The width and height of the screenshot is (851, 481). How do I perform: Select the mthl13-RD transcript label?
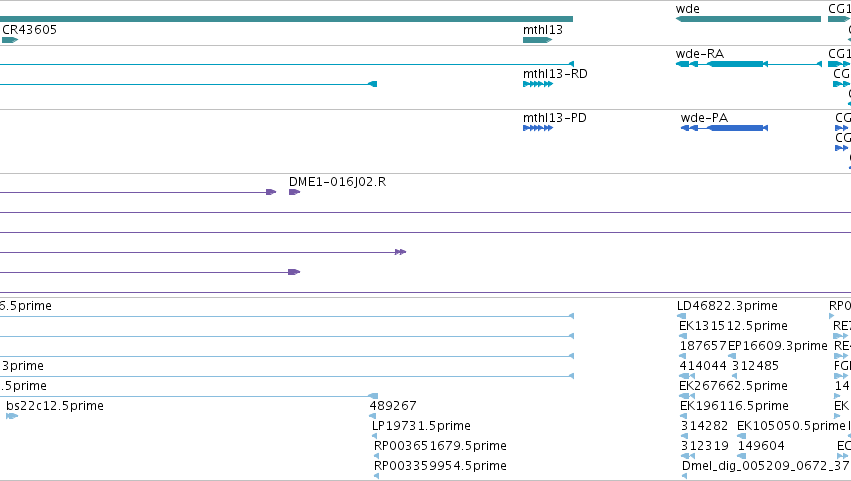pos(555,73)
